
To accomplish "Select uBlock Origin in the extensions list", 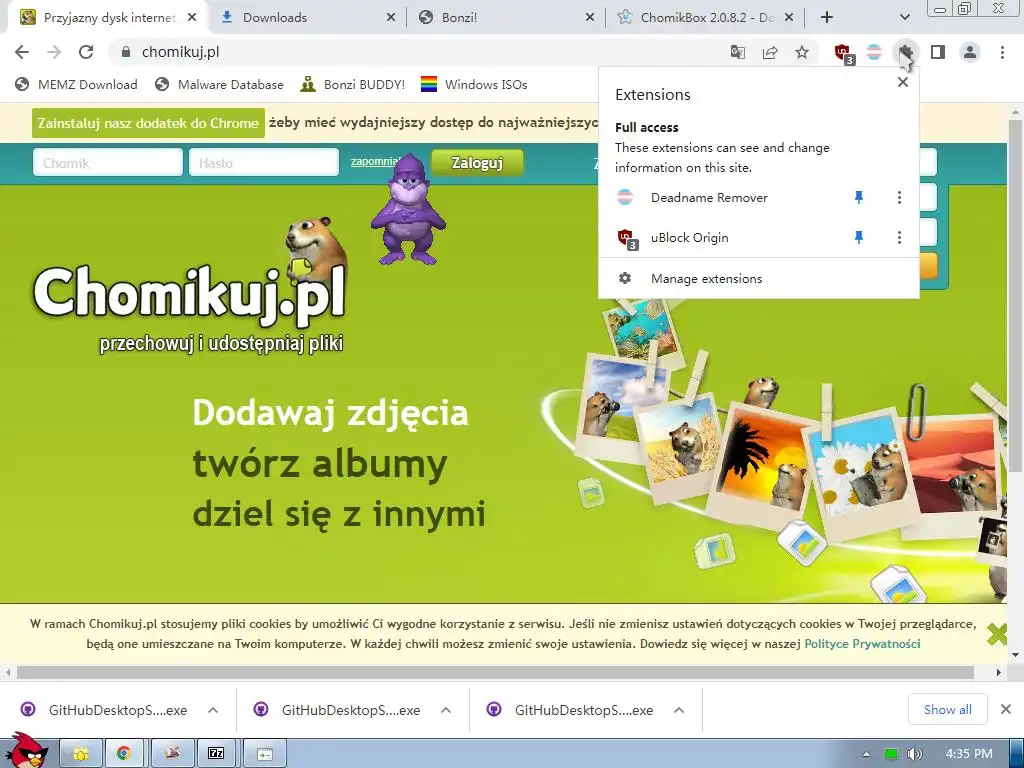I will pyautogui.click(x=689, y=238).
